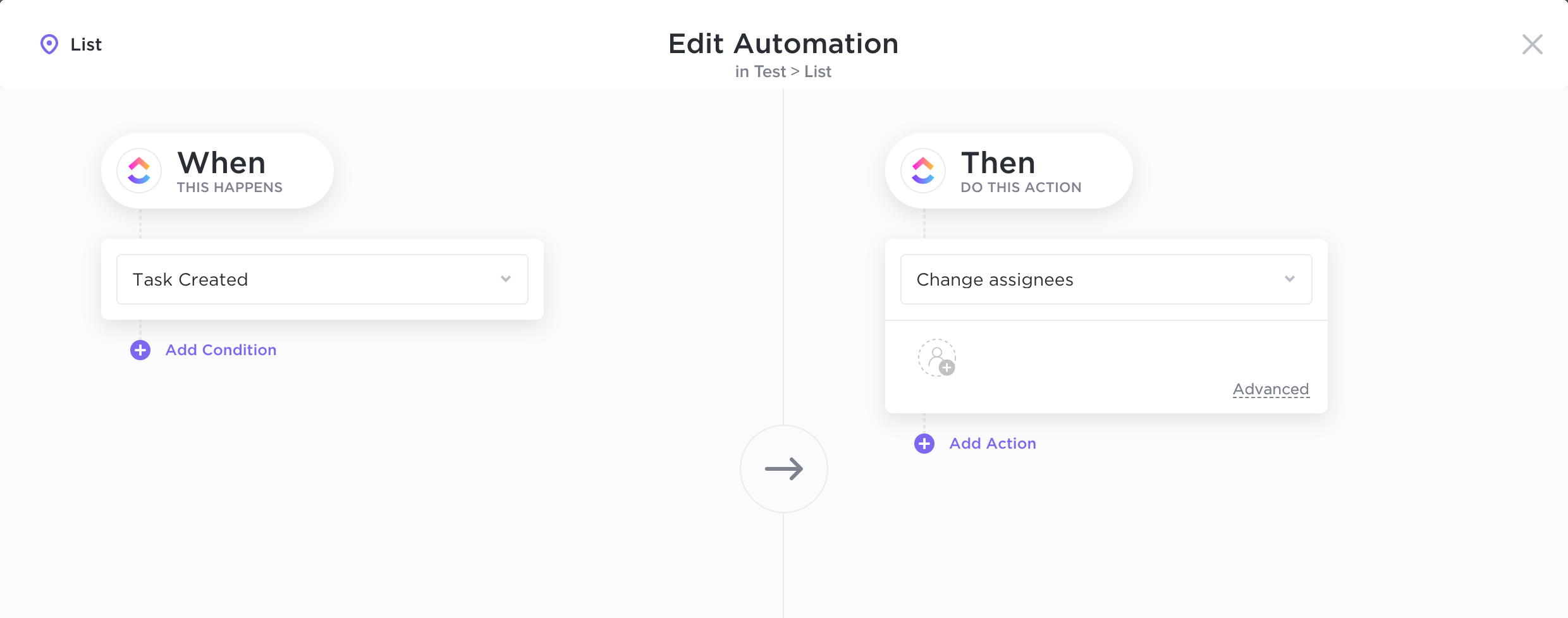Screen dimensions: 1568x618
Task: Click the 'When' heading text
Action: (221, 163)
